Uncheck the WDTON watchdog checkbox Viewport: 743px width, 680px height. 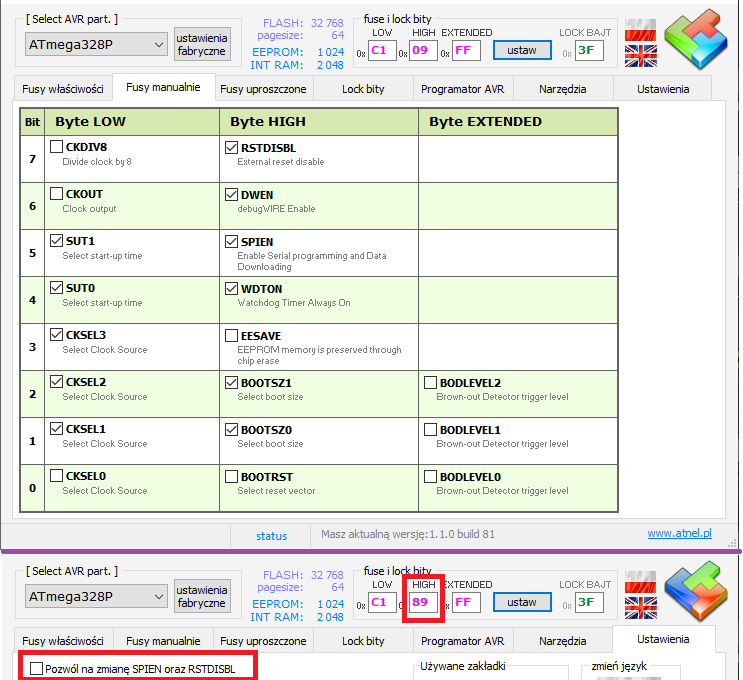tap(231, 288)
